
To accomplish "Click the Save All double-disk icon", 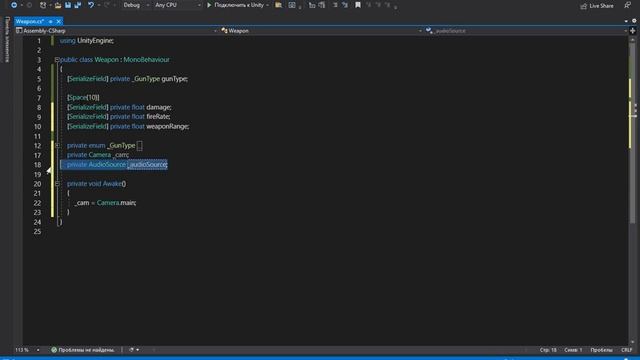I will coord(78,5).
